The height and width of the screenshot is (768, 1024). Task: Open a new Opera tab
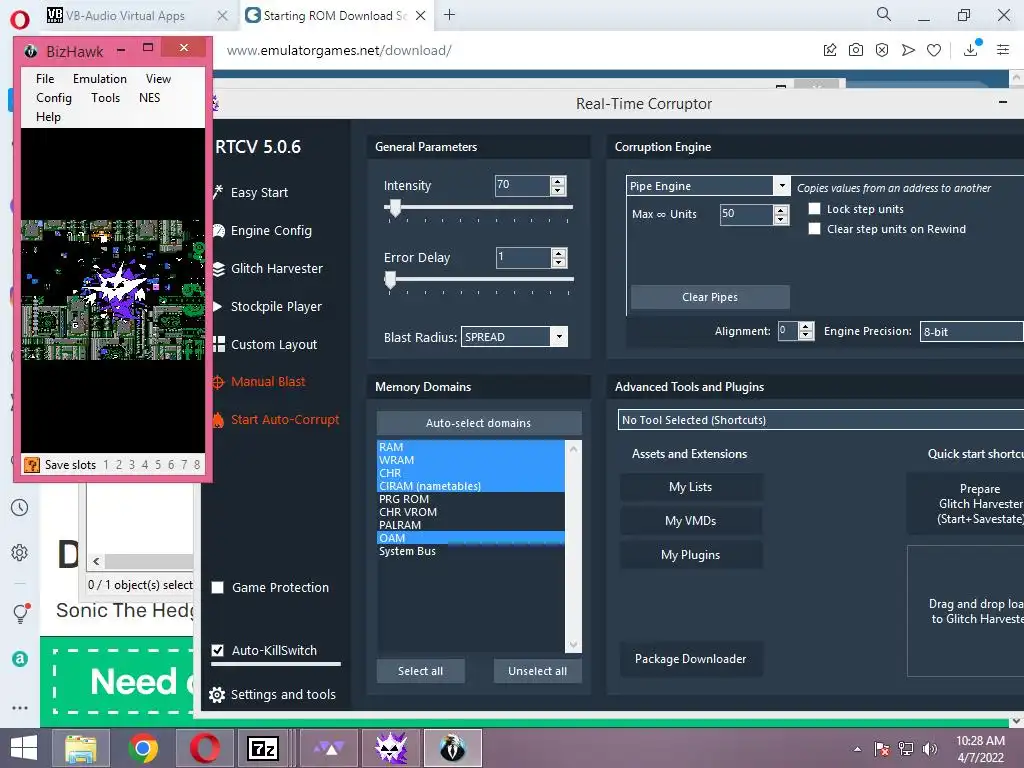[449, 14]
